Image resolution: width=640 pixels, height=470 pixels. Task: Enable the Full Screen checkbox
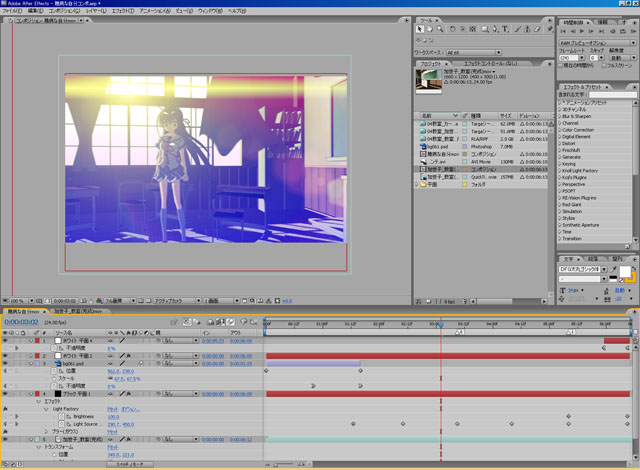coord(604,65)
